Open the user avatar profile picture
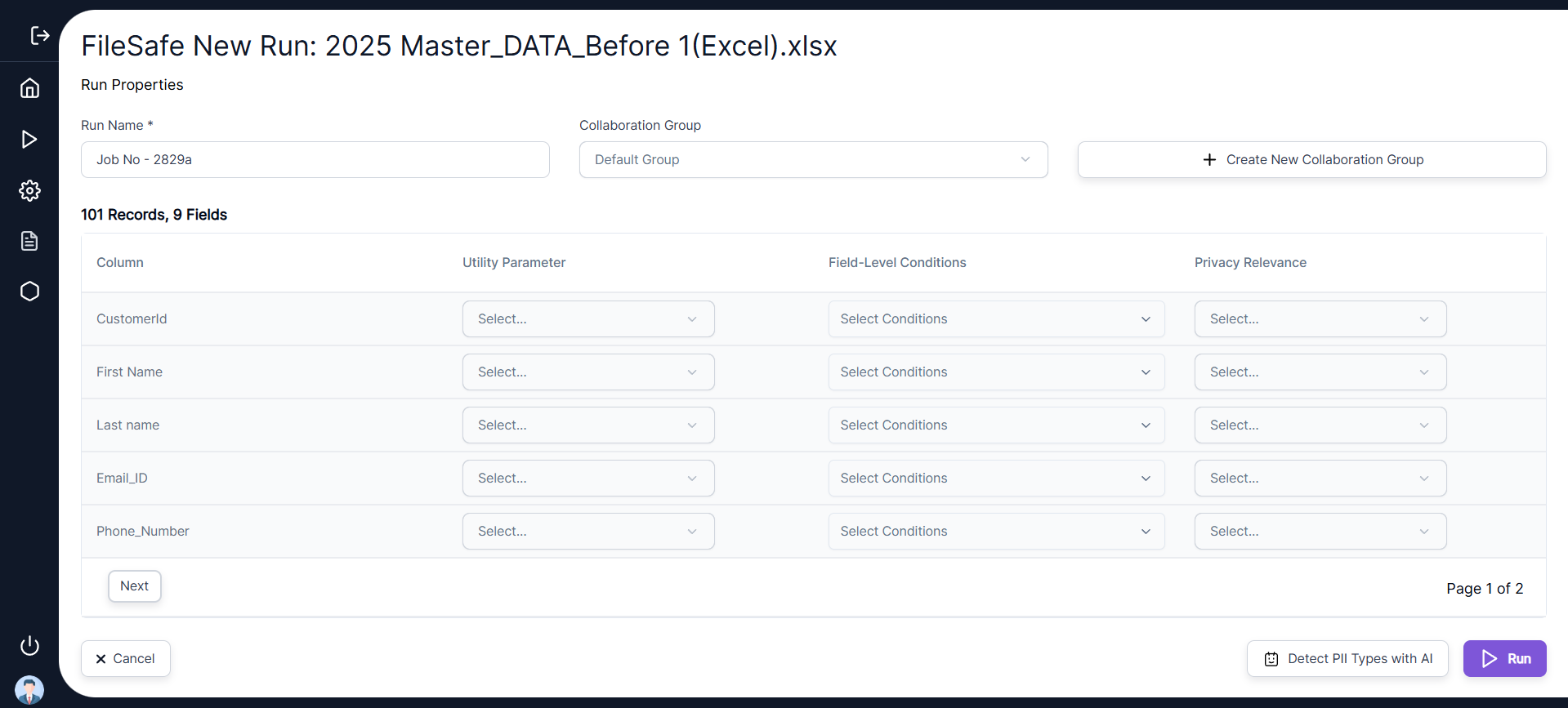This screenshot has height=708, width=1568. point(29,690)
